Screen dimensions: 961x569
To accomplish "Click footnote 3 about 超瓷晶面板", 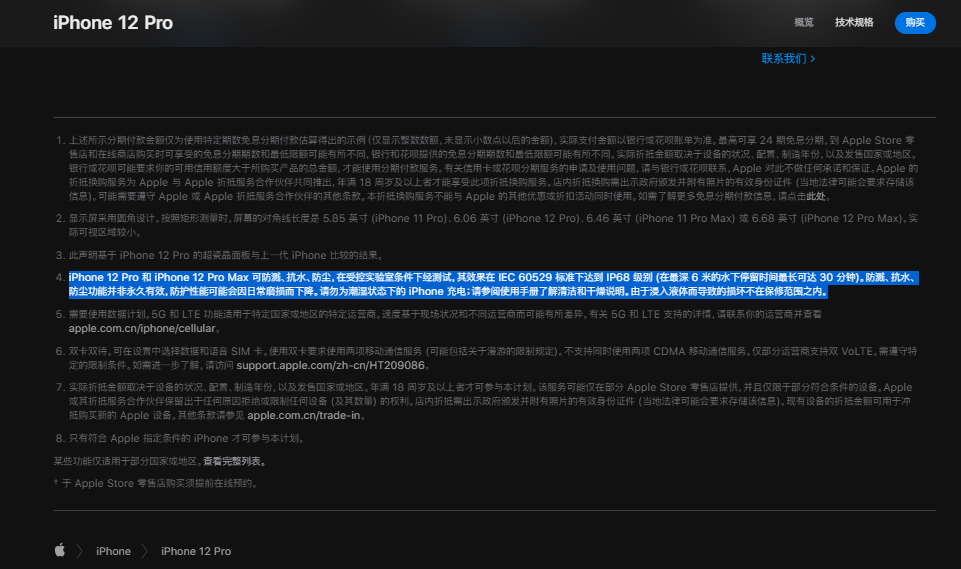I will (227, 255).
